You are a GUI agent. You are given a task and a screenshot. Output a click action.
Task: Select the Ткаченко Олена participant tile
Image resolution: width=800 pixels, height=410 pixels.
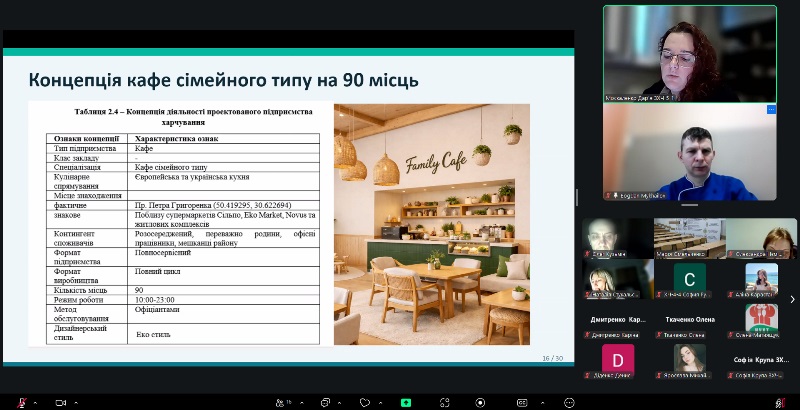[x=689, y=320]
